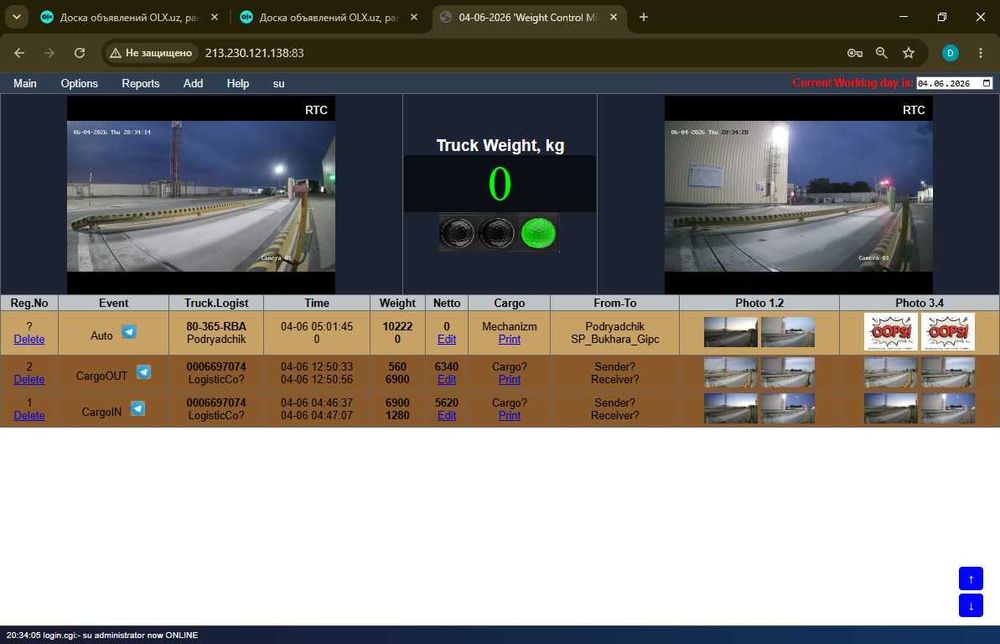Close the first OLX.uz tab
The height and width of the screenshot is (644, 1000).
pos(214,17)
